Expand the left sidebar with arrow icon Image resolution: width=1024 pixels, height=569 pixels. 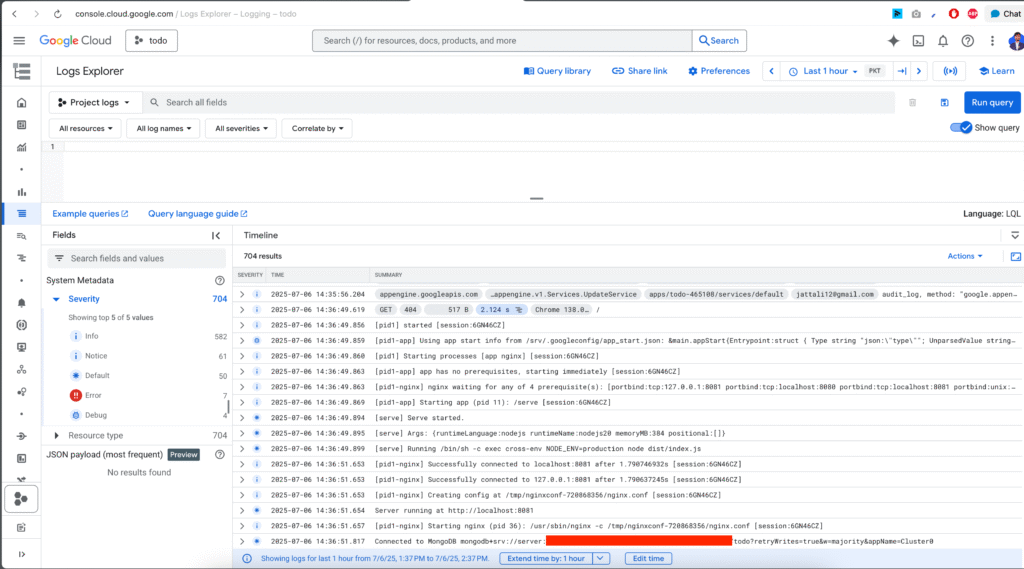(x=22, y=555)
